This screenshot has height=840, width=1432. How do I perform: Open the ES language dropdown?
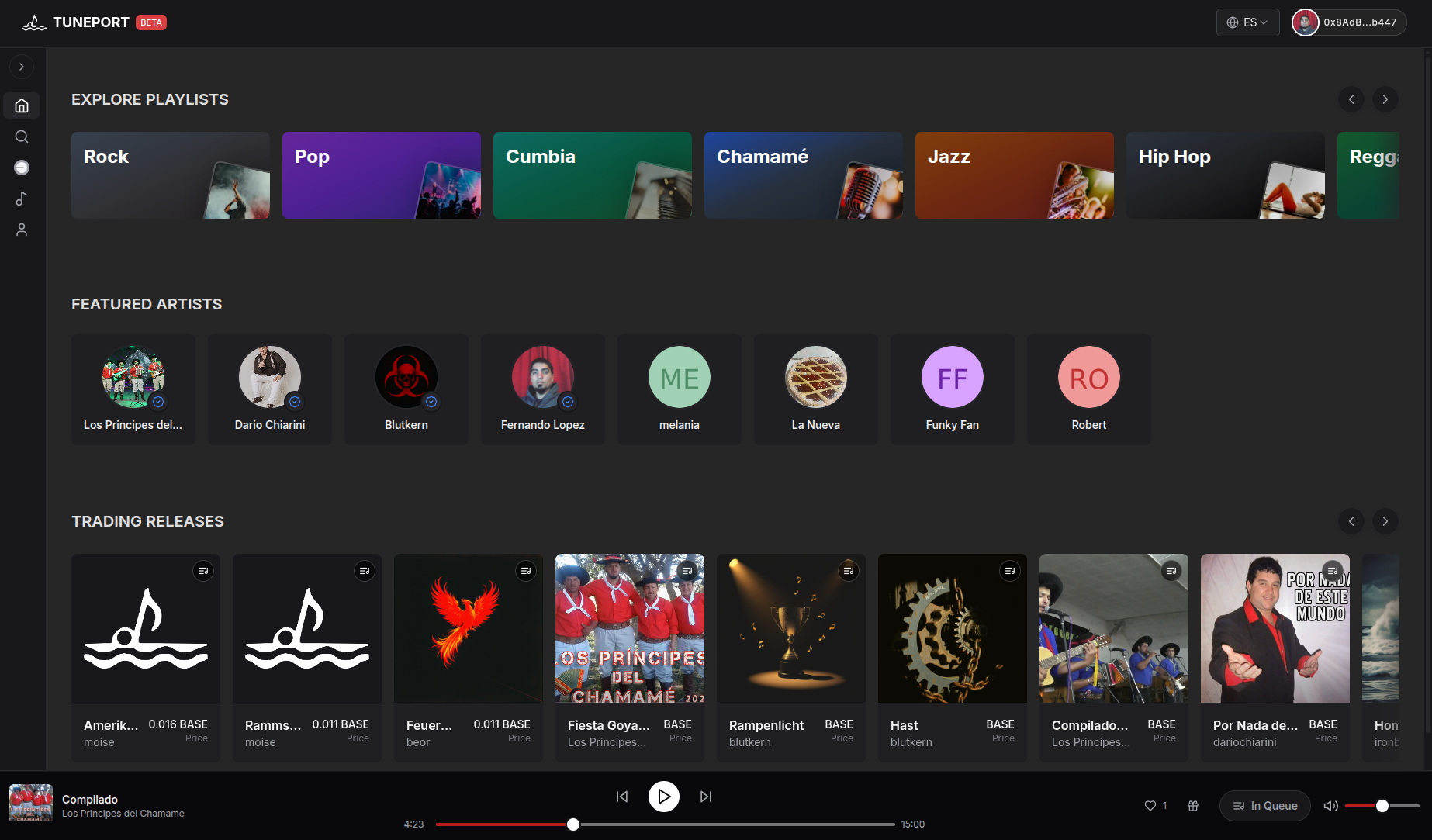[1247, 22]
